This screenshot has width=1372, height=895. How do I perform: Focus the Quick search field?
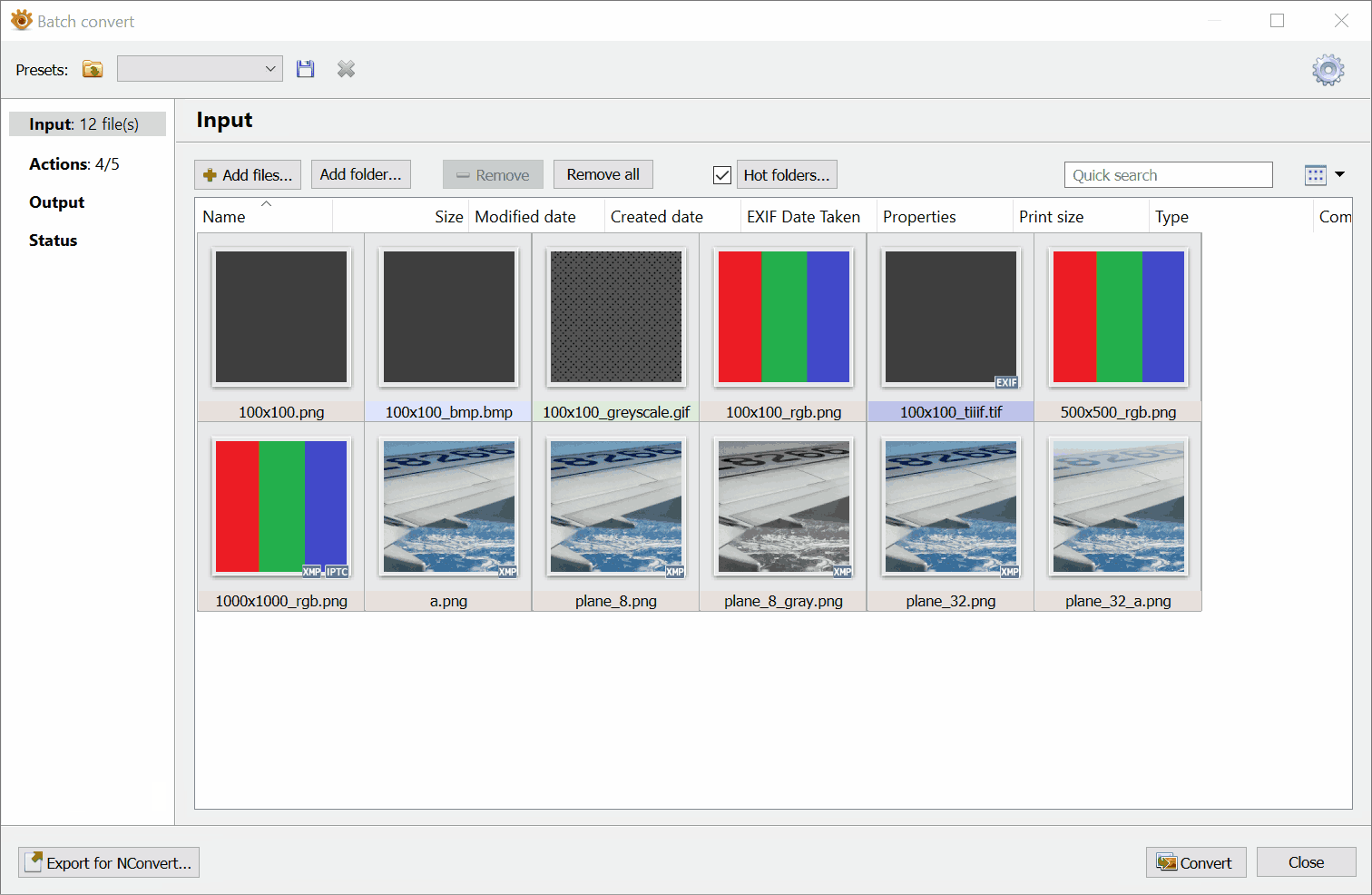click(1168, 175)
